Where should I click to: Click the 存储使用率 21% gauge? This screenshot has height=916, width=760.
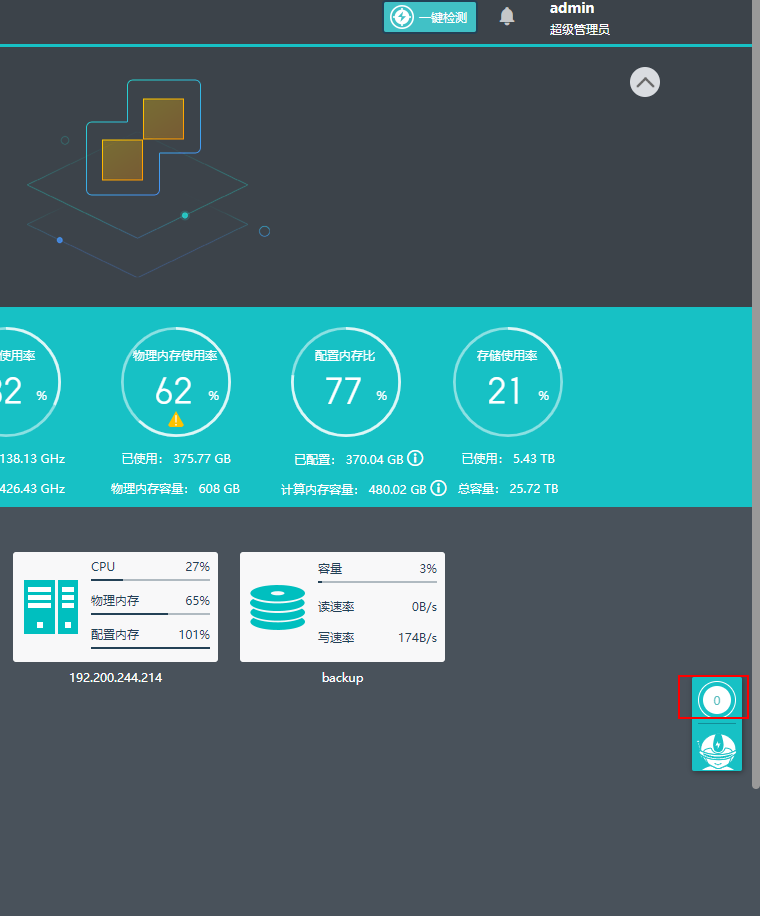508,381
